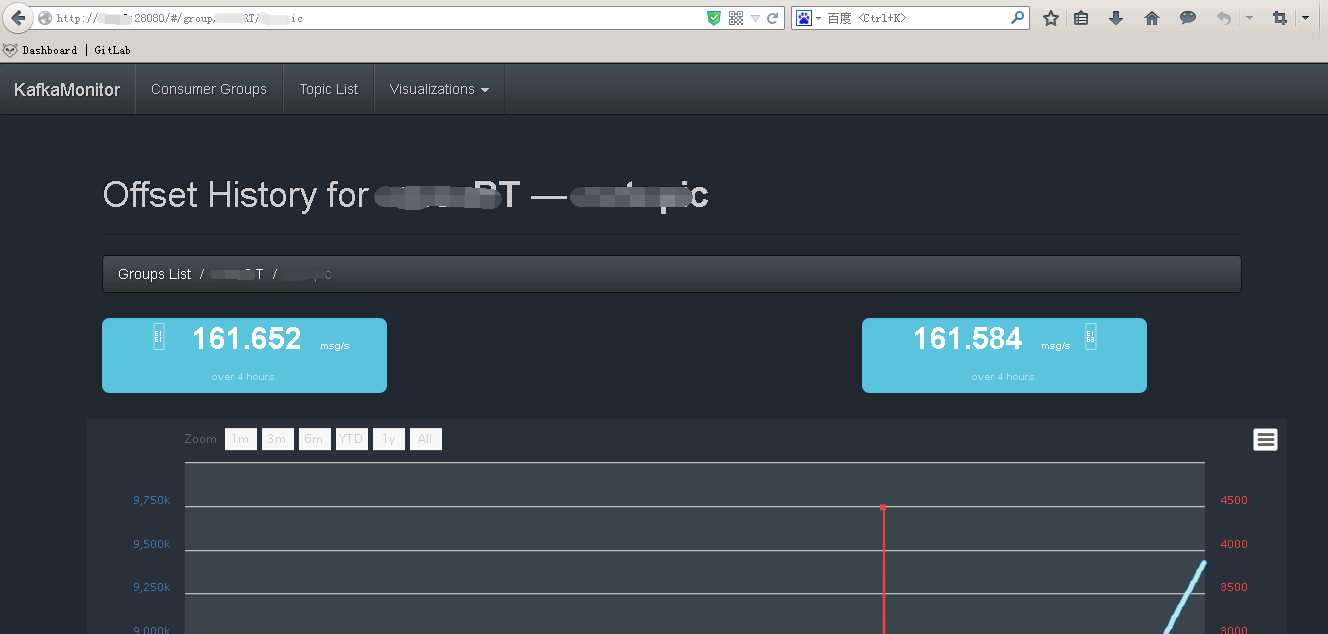Click the globe site identity icon
This screenshot has height=634, width=1328.
pos(44,18)
